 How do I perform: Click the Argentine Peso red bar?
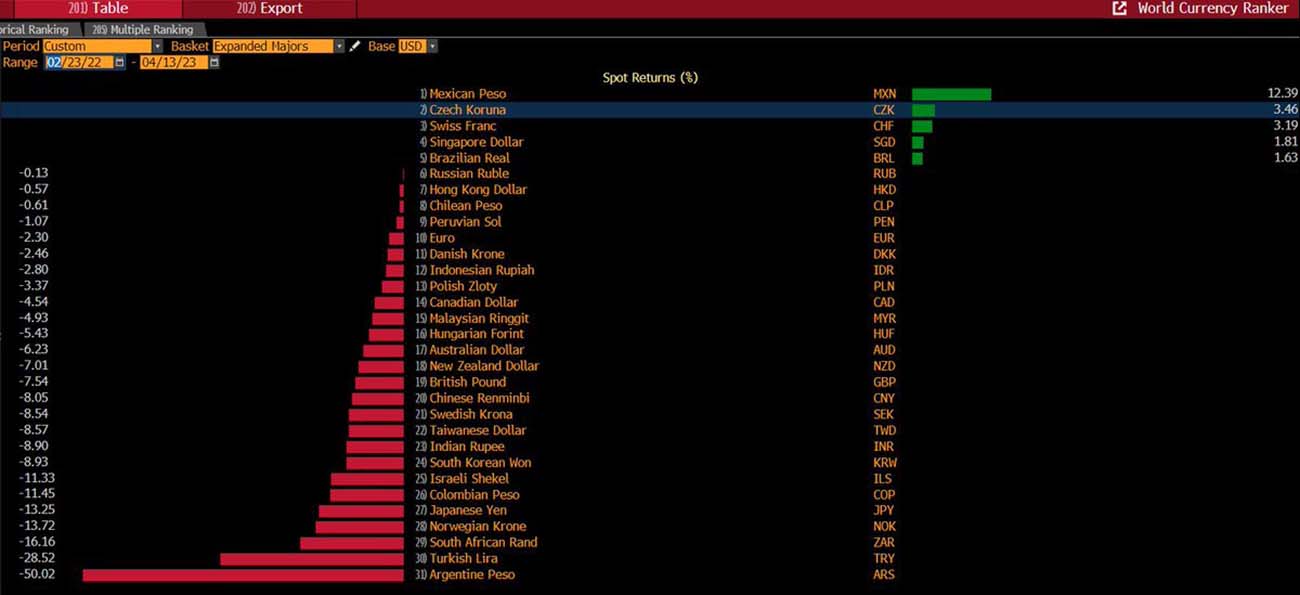click(243, 575)
